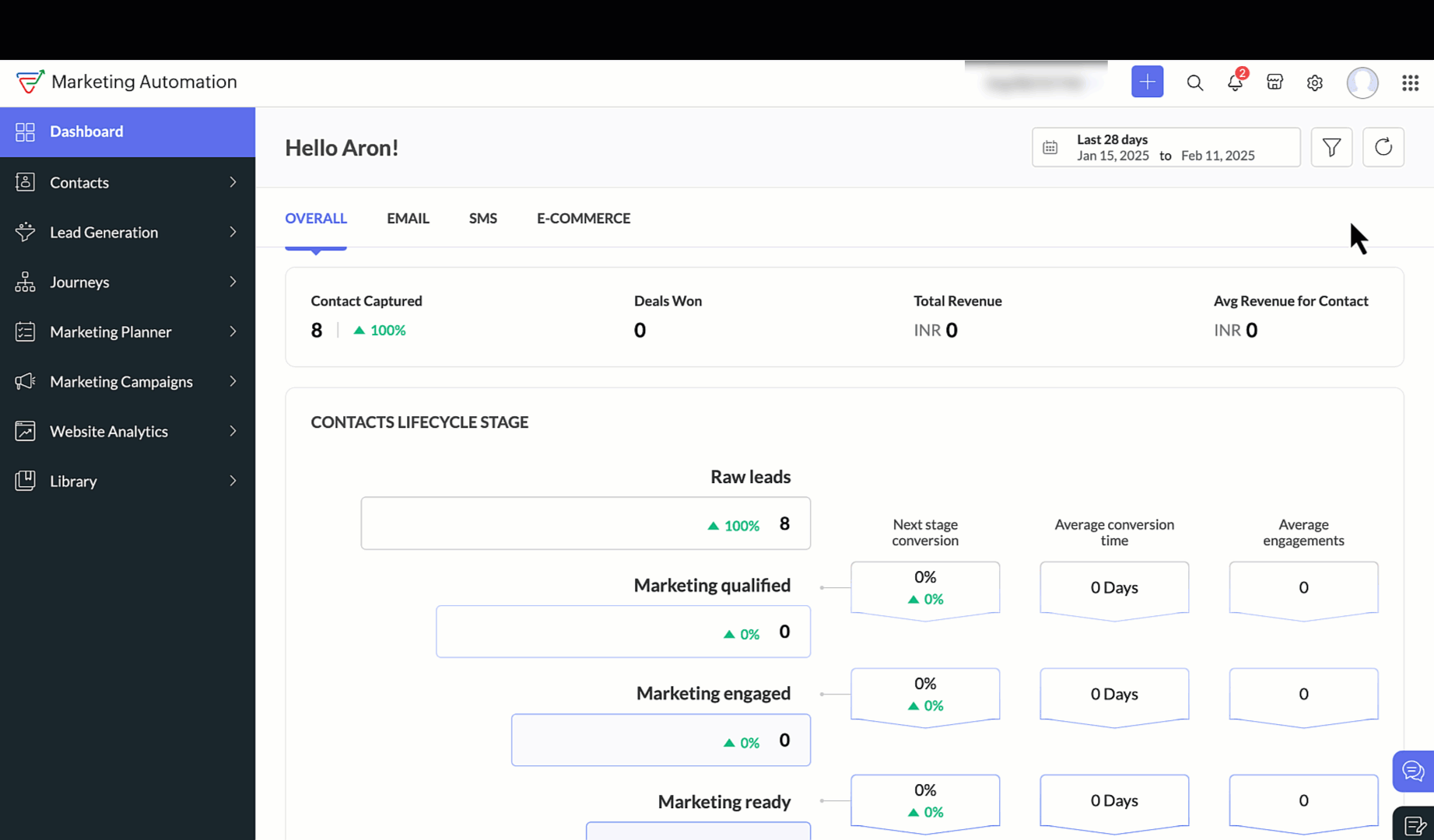
Task: Open Lead Generation in the sidebar
Action: pos(128,232)
